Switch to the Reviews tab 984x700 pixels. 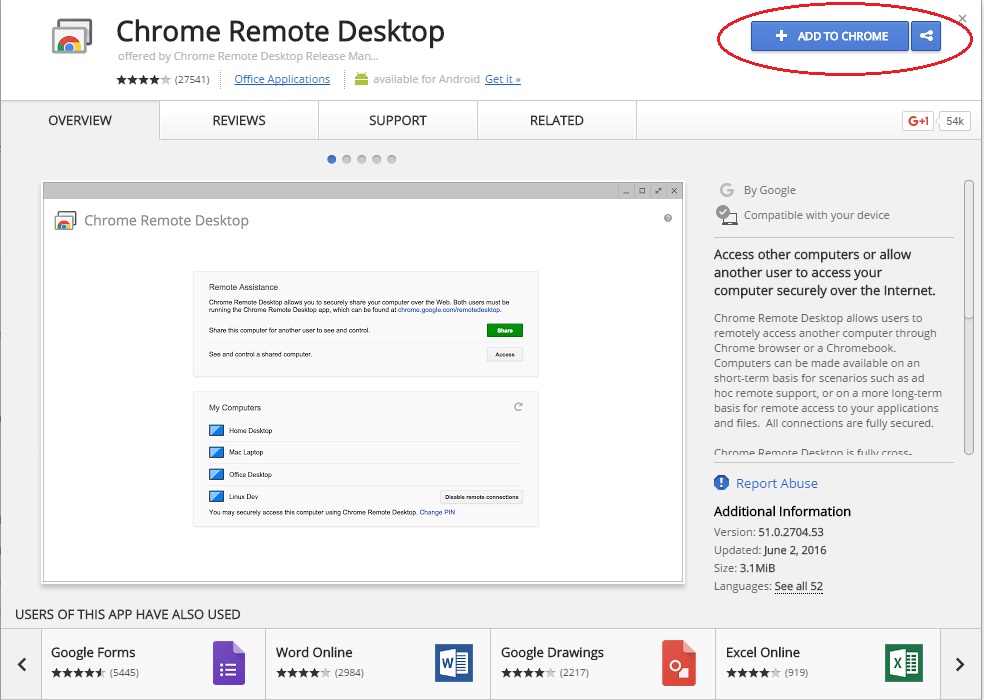pos(239,121)
